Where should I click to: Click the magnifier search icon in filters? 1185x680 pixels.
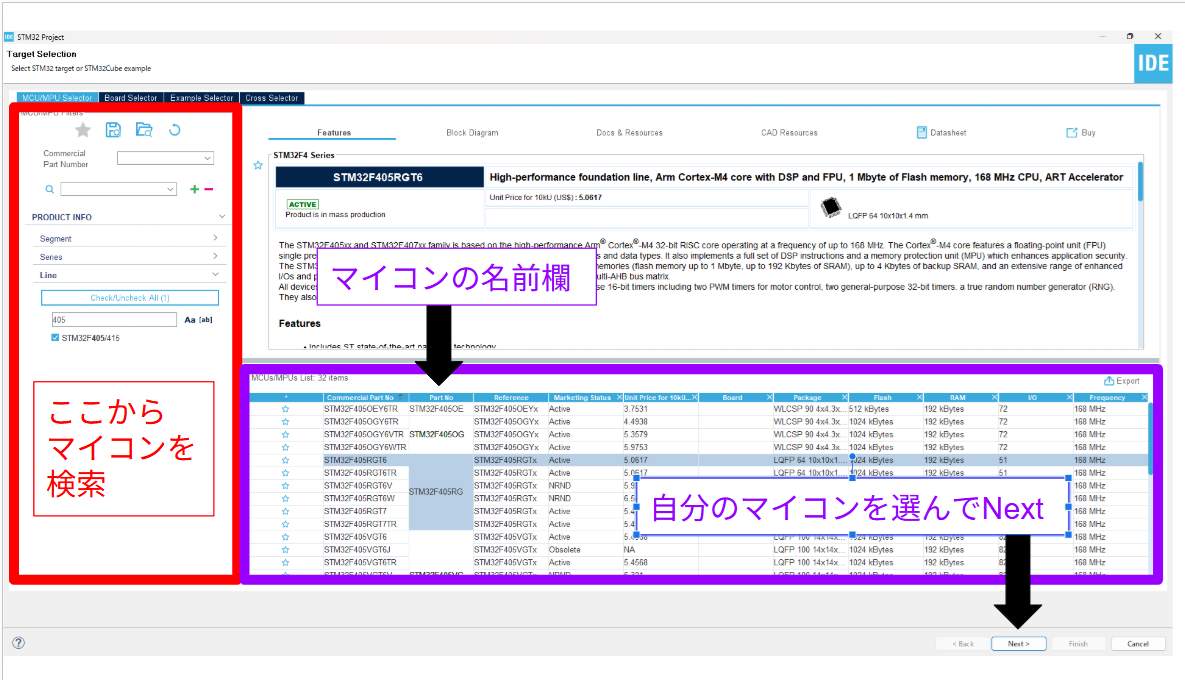click(x=49, y=190)
